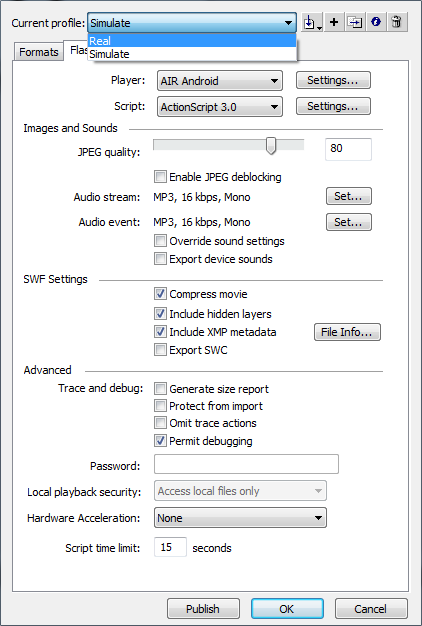
Task: Click the Profile properties info icon
Action: point(375,22)
